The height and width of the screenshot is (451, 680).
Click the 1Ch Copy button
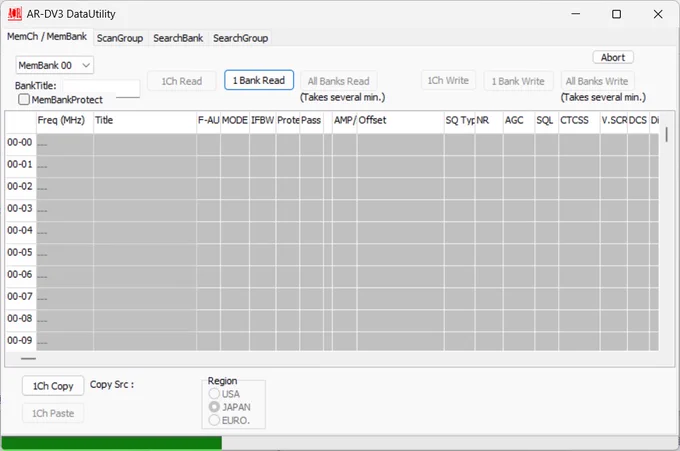click(53, 386)
